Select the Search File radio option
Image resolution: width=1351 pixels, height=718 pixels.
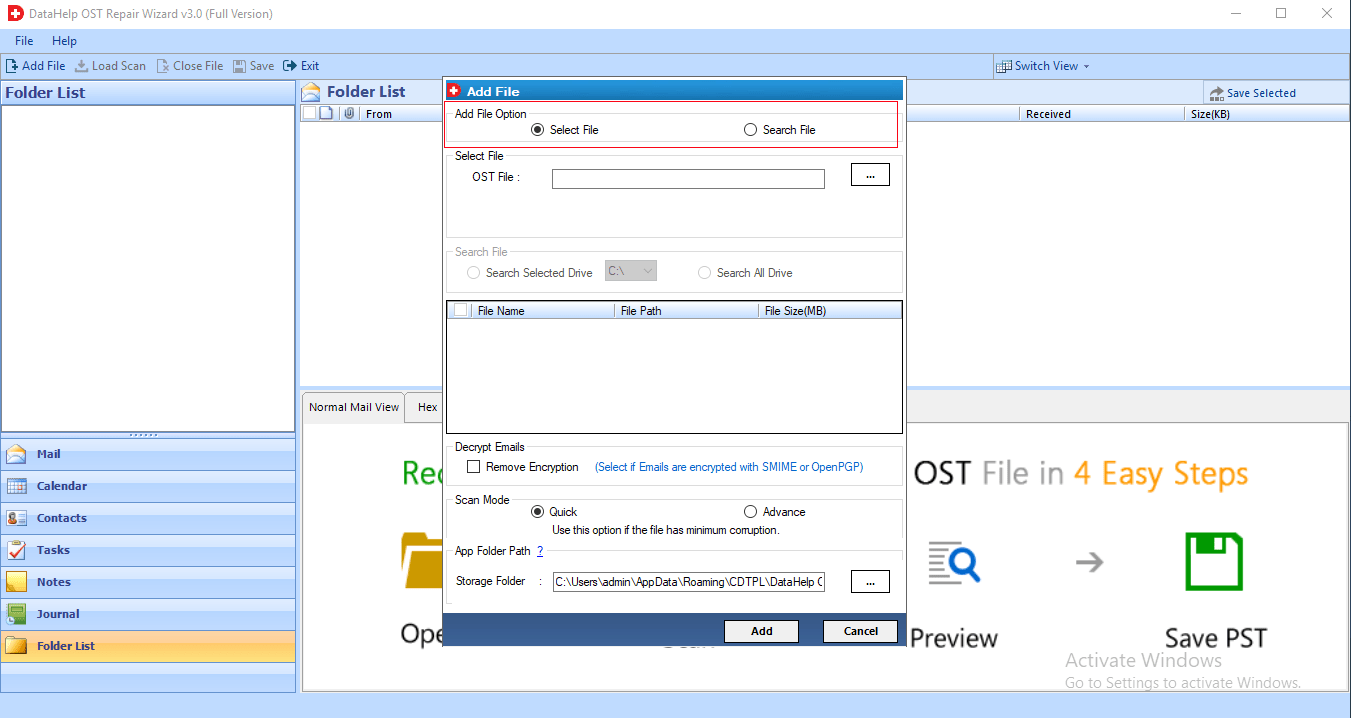click(750, 129)
